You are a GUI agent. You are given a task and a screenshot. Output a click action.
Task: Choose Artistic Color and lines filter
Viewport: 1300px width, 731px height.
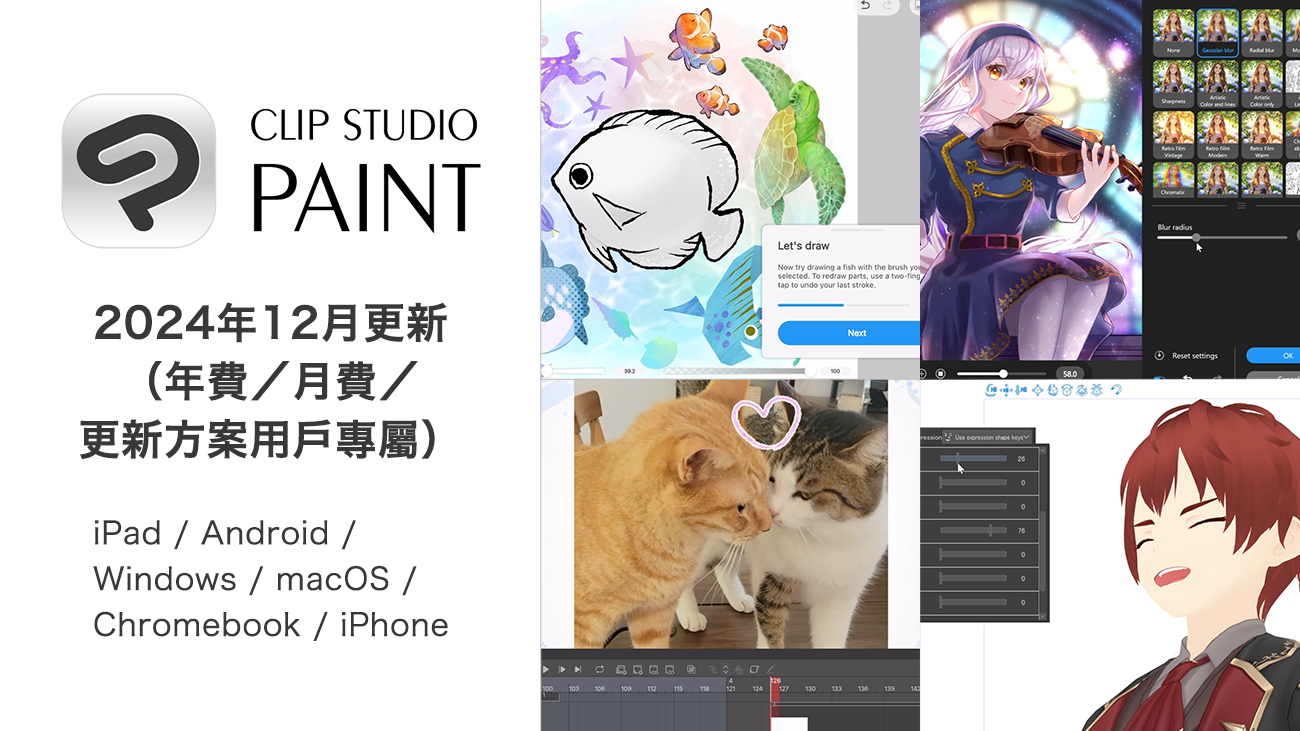(1217, 84)
